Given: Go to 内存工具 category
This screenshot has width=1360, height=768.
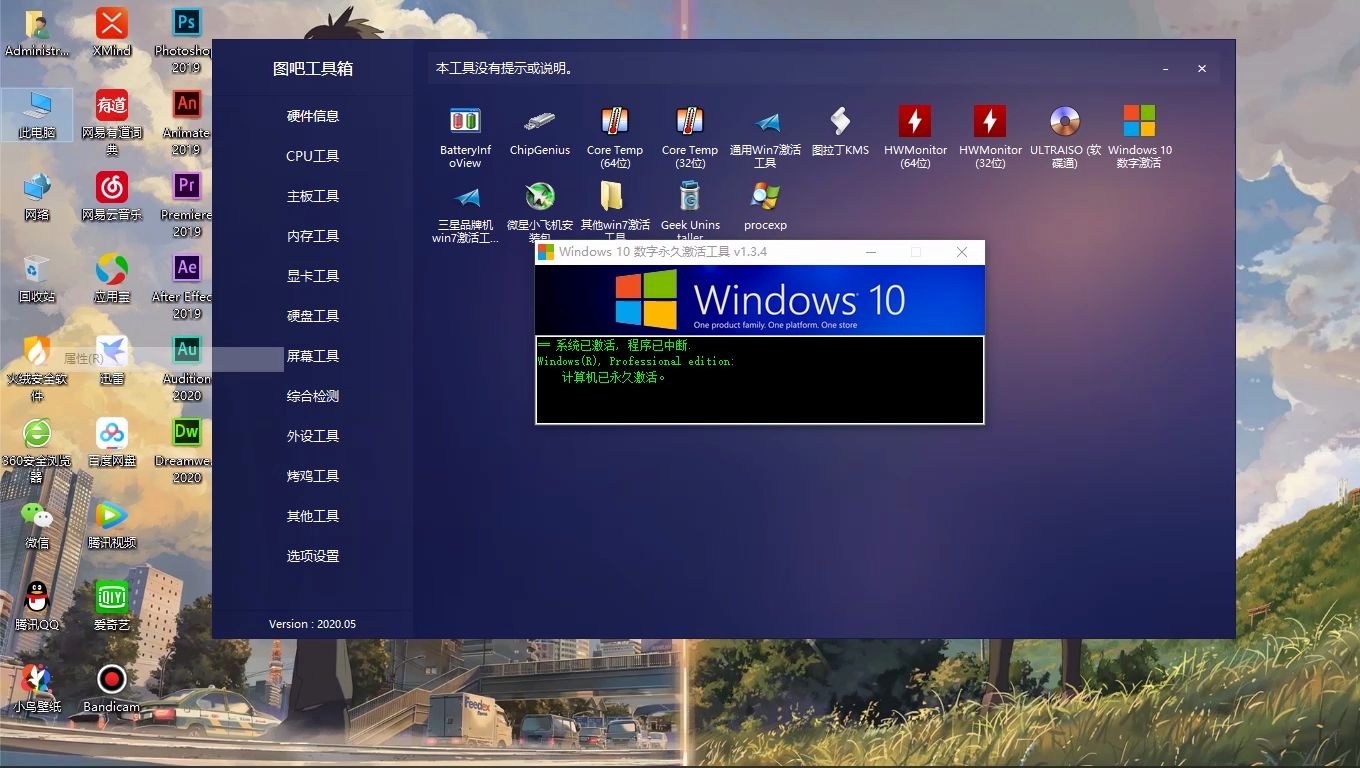Looking at the screenshot, I should [313, 236].
